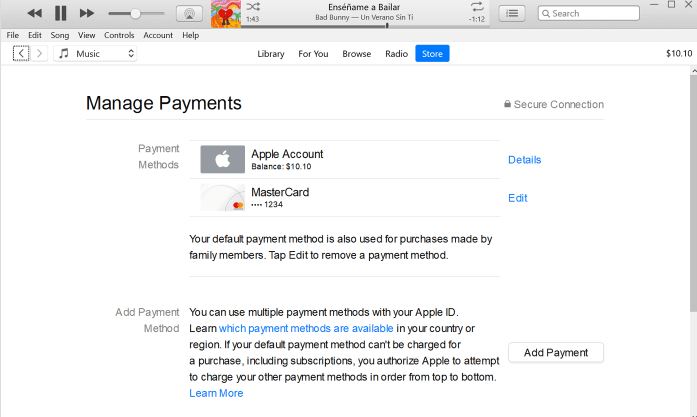
Task: Click the Enséñame a Bailar album artwork
Action: pos(226,14)
